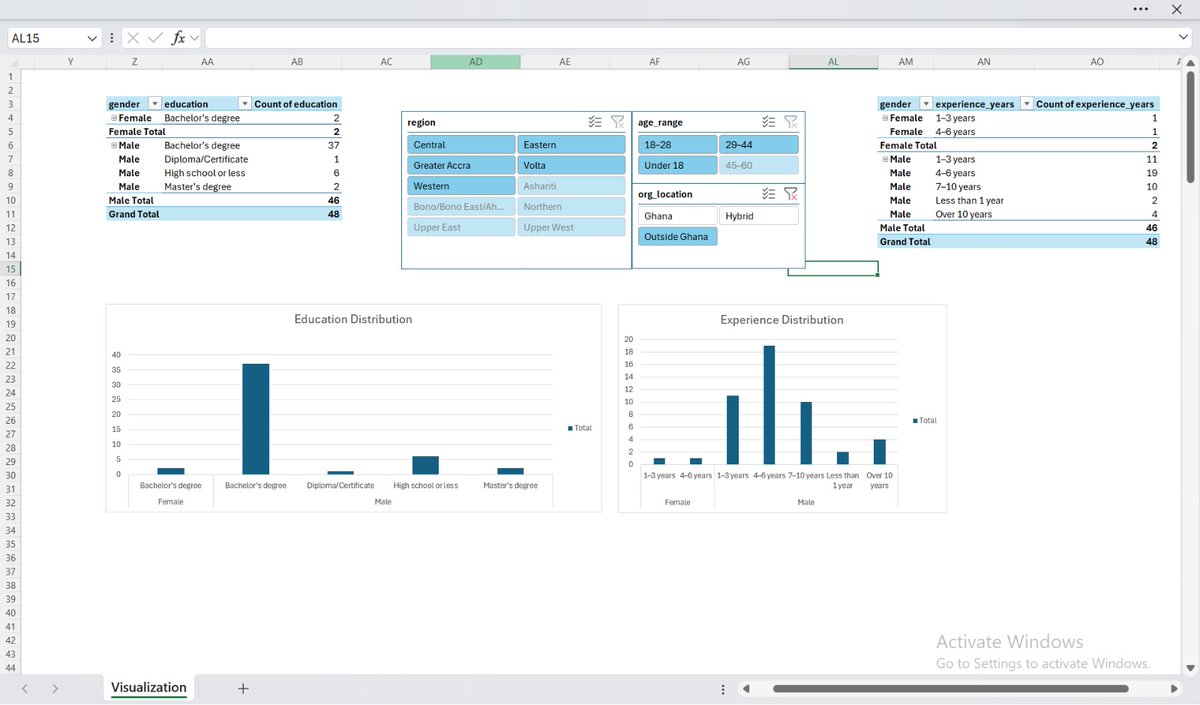Toggle Outside Ghana location item

coord(677,237)
